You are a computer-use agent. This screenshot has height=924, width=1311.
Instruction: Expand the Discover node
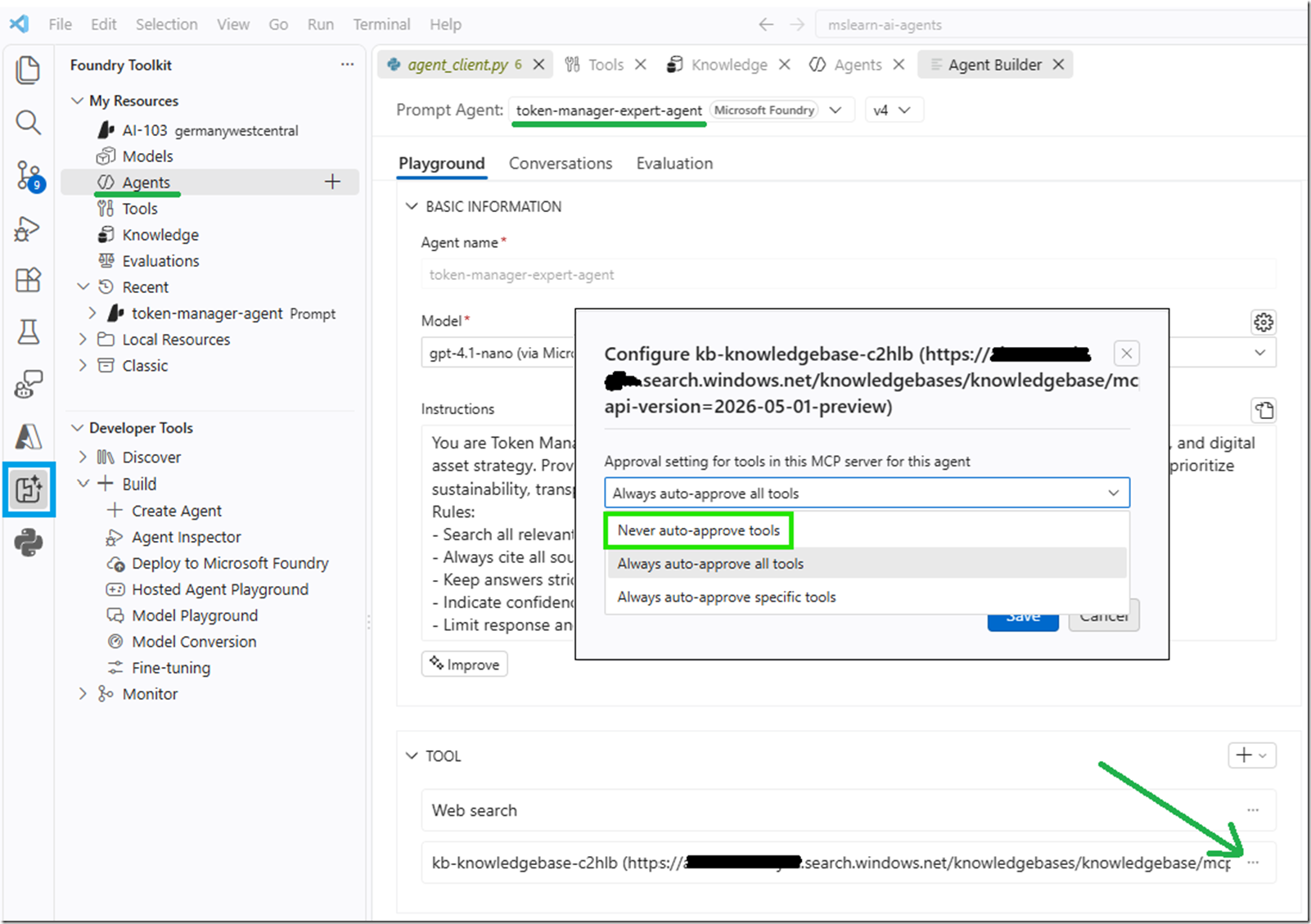click(83, 457)
